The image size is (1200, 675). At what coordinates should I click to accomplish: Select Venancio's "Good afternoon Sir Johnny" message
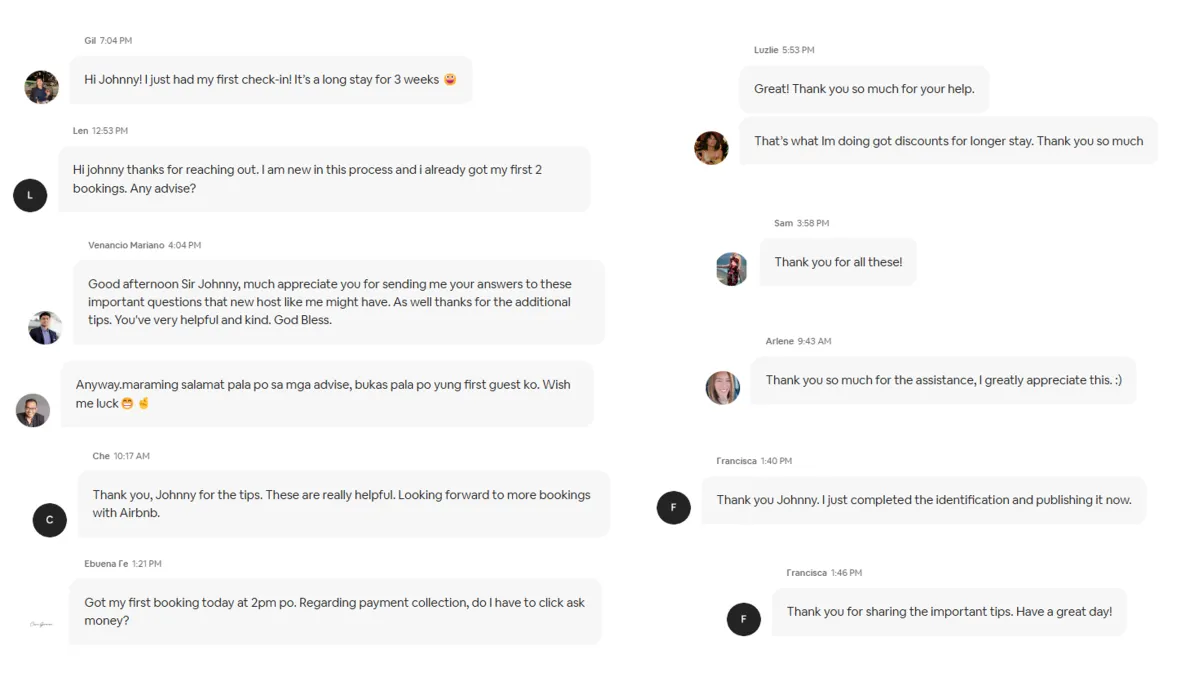[338, 302]
